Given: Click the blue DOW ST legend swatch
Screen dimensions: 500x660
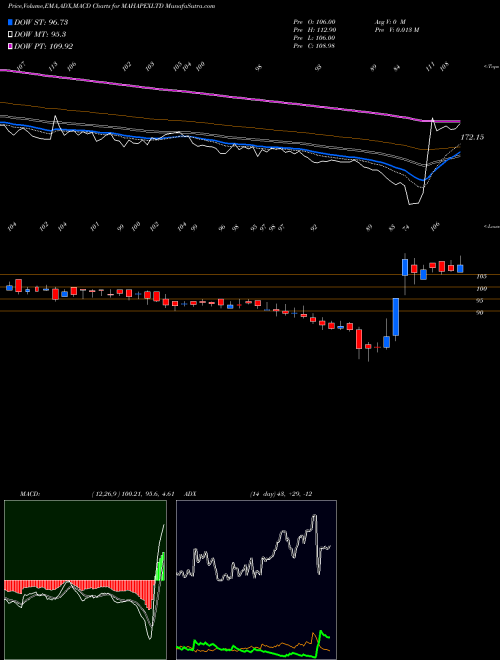Looking at the screenshot, I should [11, 22].
